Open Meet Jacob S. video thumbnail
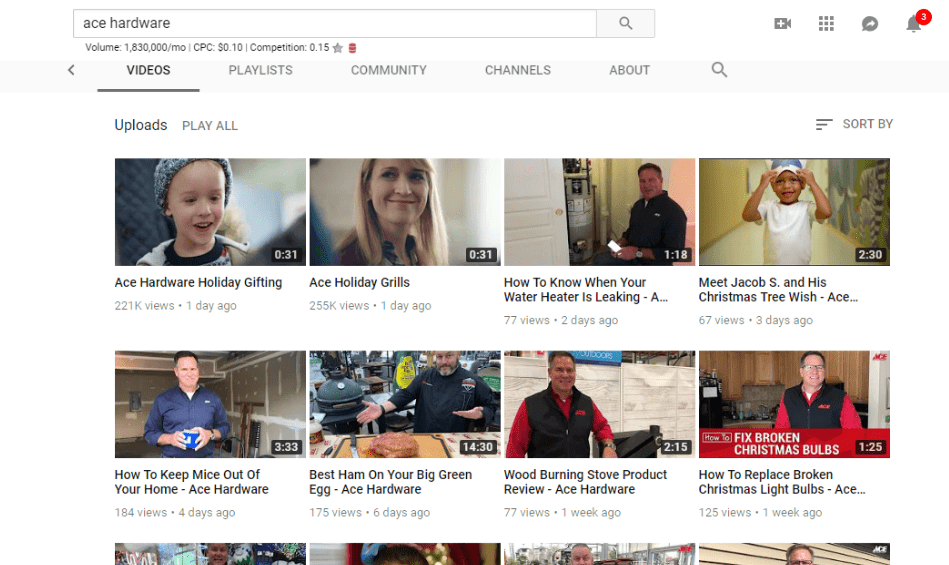Image resolution: width=949 pixels, height=565 pixels. (x=794, y=212)
